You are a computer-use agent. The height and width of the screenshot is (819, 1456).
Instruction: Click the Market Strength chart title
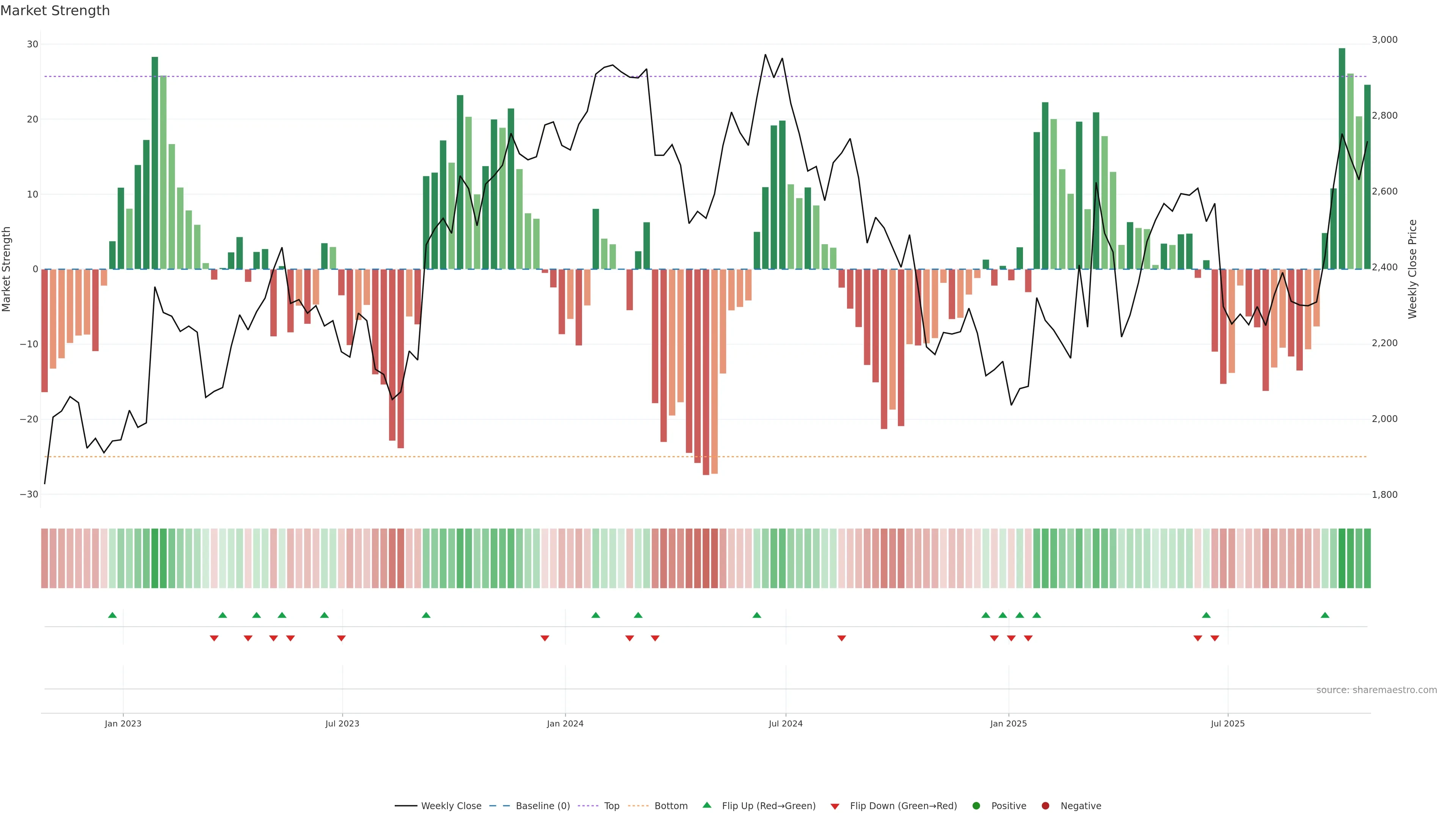[x=55, y=11]
